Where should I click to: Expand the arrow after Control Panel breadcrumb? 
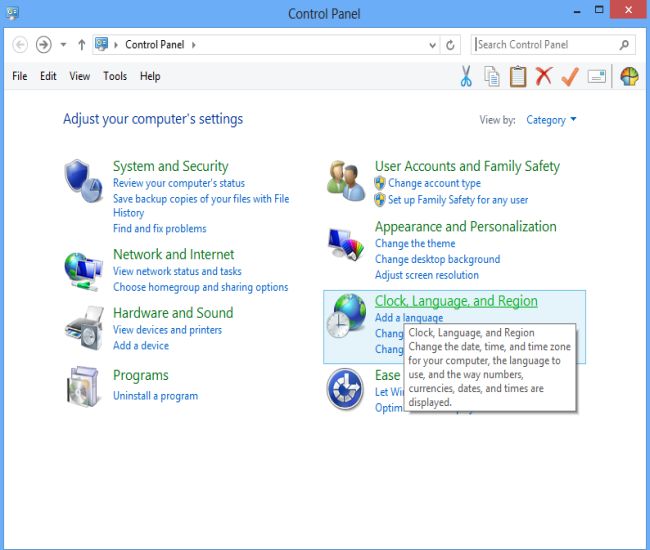click(x=193, y=45)
